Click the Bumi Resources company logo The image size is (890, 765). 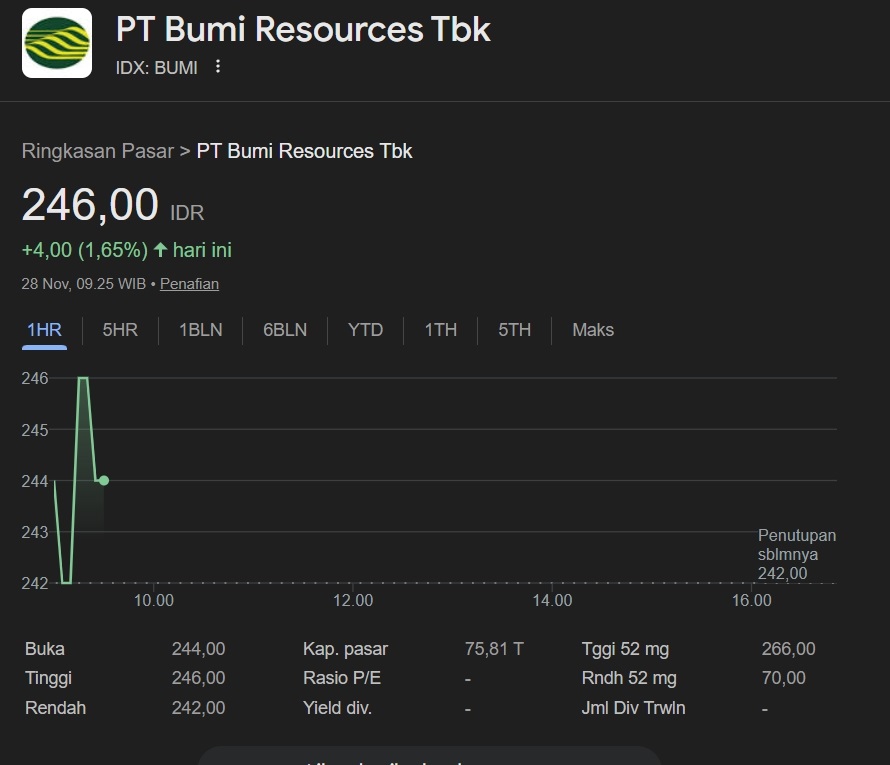click(x=57, y=43)
